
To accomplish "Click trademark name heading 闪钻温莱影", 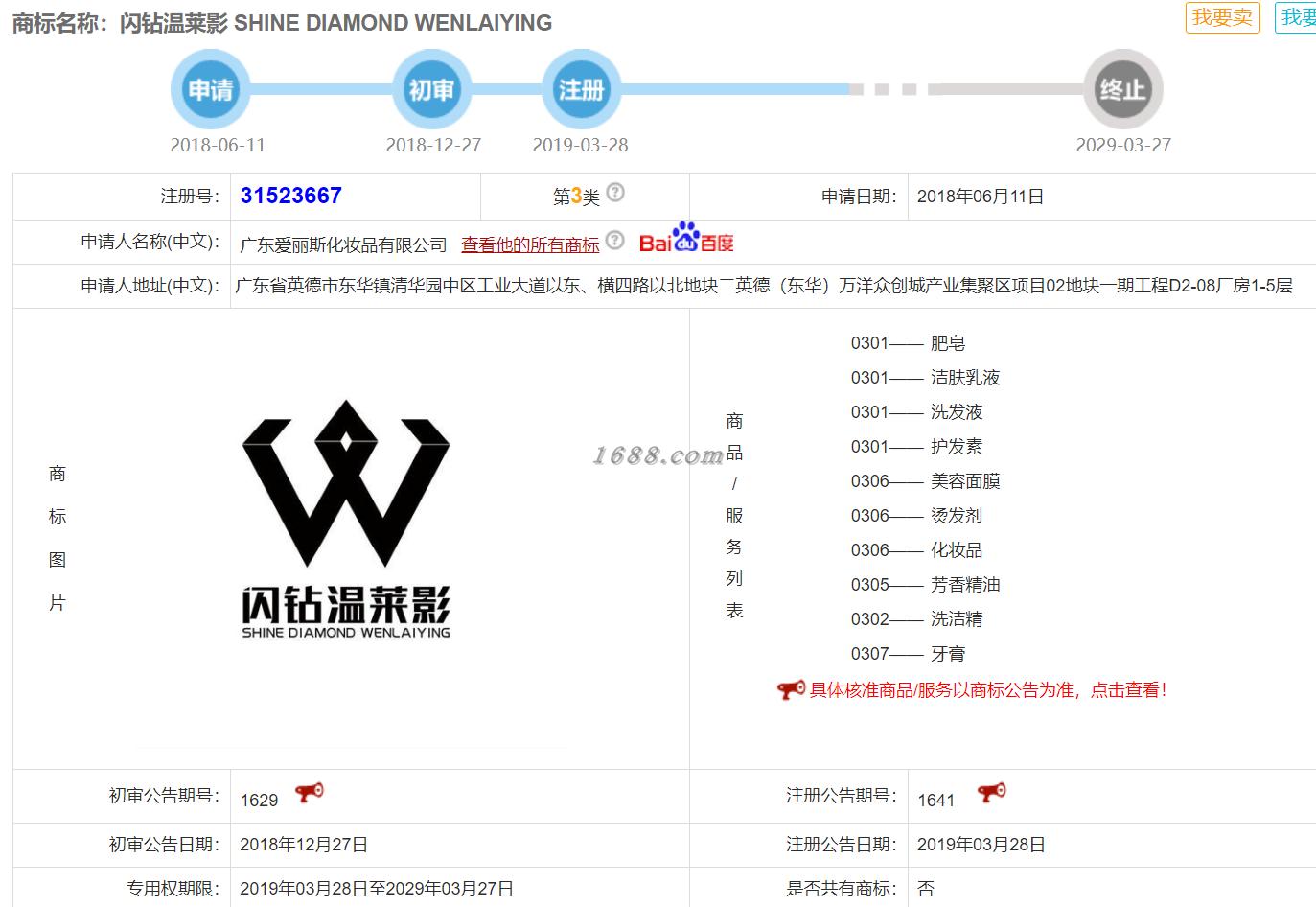I will point(173,23).
